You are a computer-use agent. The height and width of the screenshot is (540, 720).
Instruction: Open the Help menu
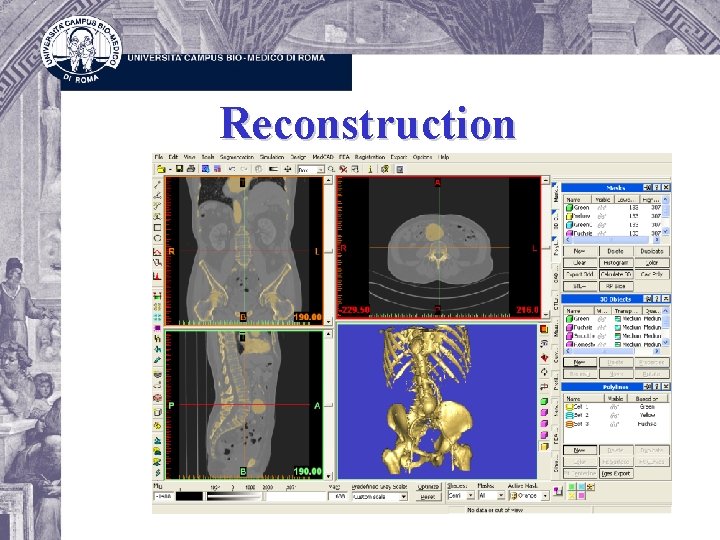[x=444, y=157]
